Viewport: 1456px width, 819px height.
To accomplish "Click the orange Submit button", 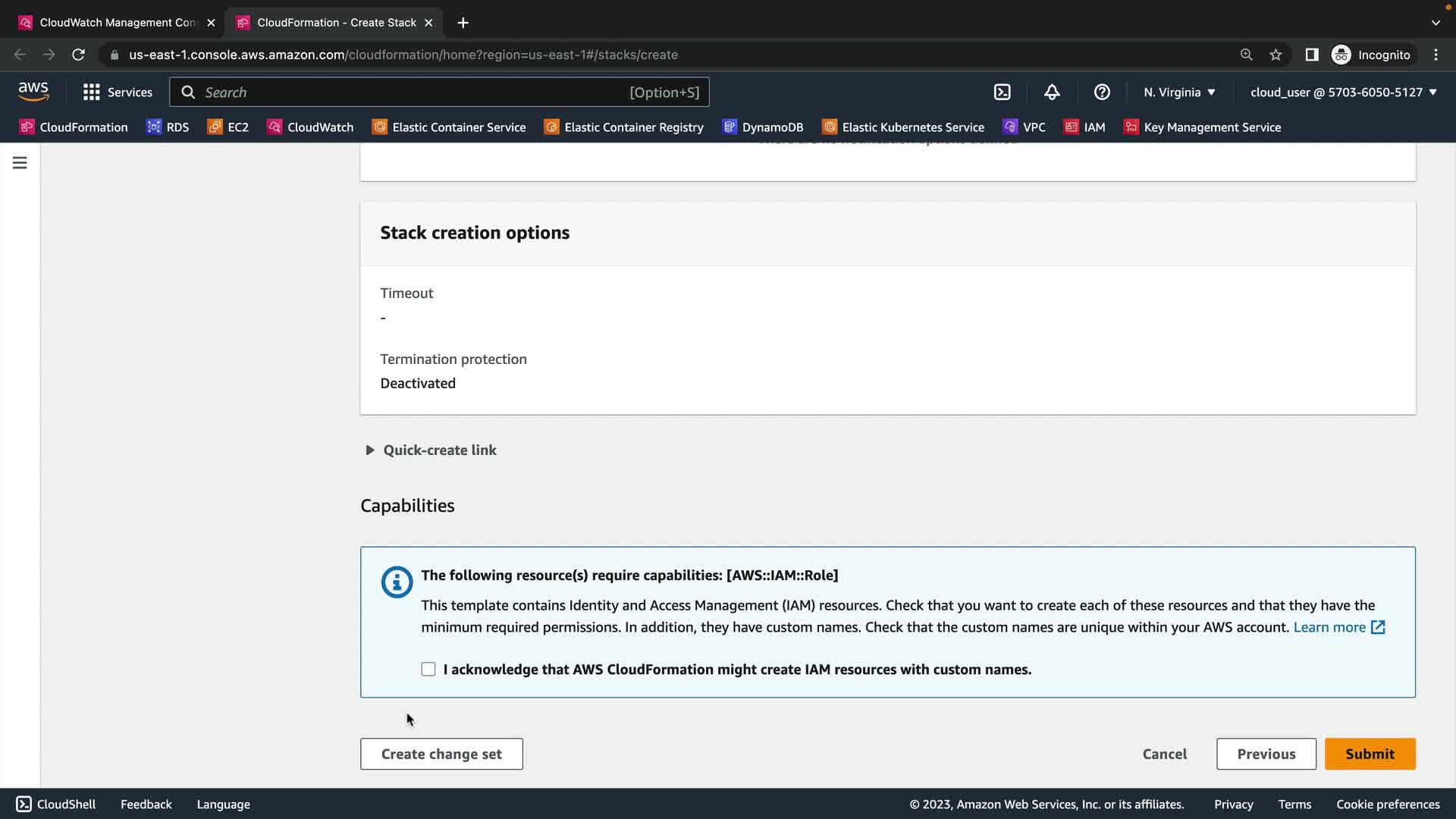I will [1370, 754].
